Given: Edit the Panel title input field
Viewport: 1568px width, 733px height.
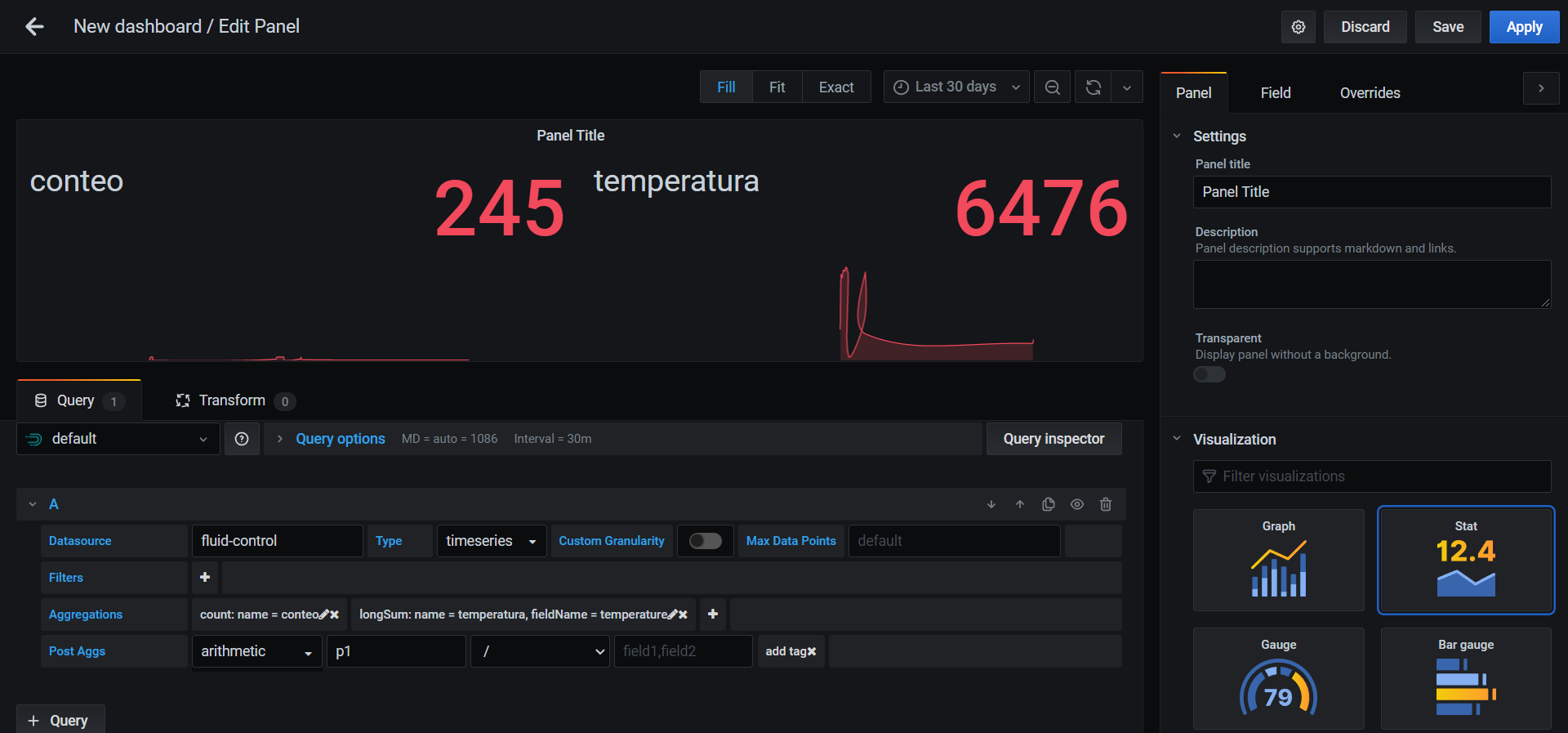Looking at the screenshot, I should tap(1372, 192).
